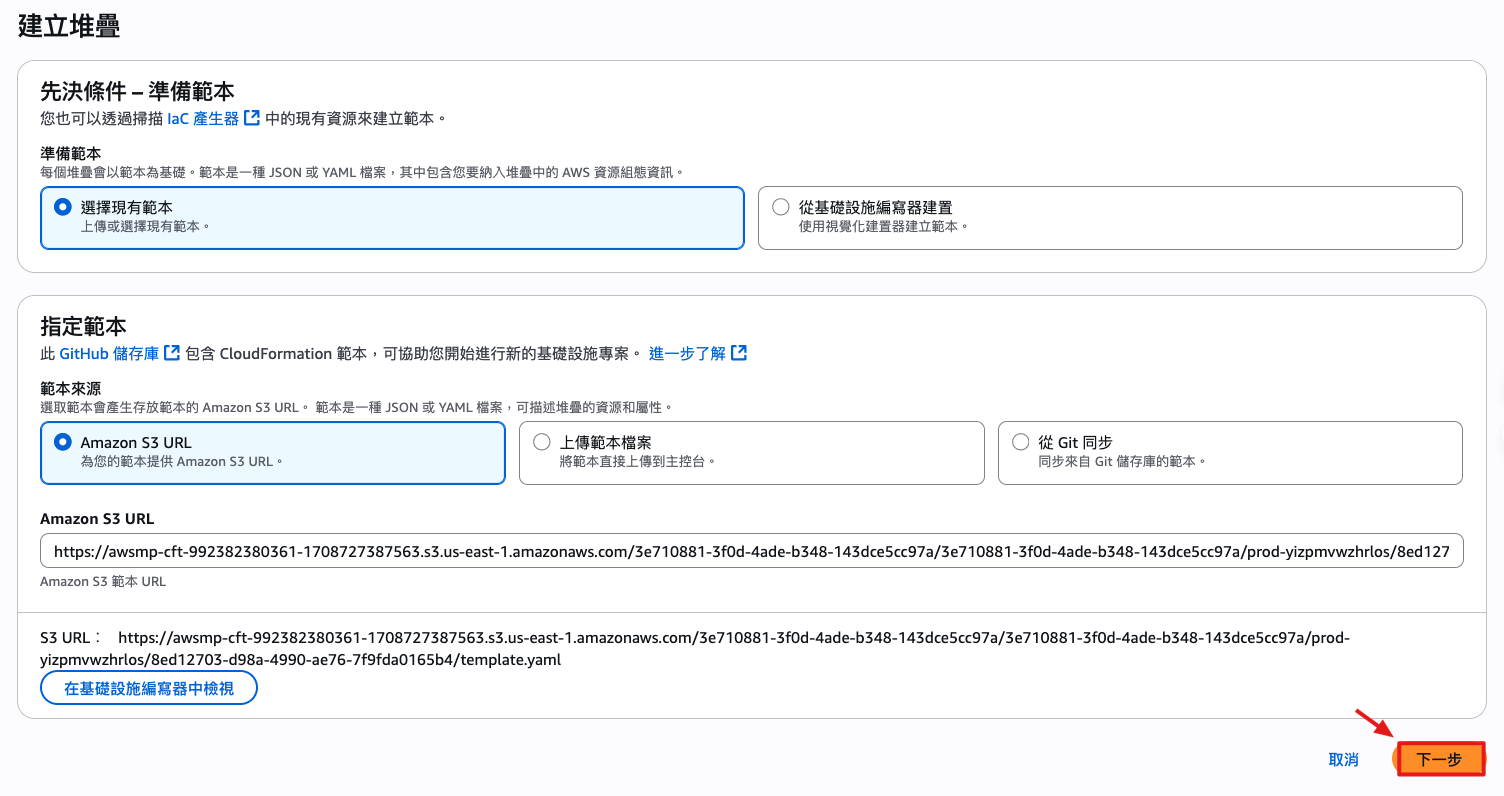Click the 指定範本 section title

(x=83, y=326)
